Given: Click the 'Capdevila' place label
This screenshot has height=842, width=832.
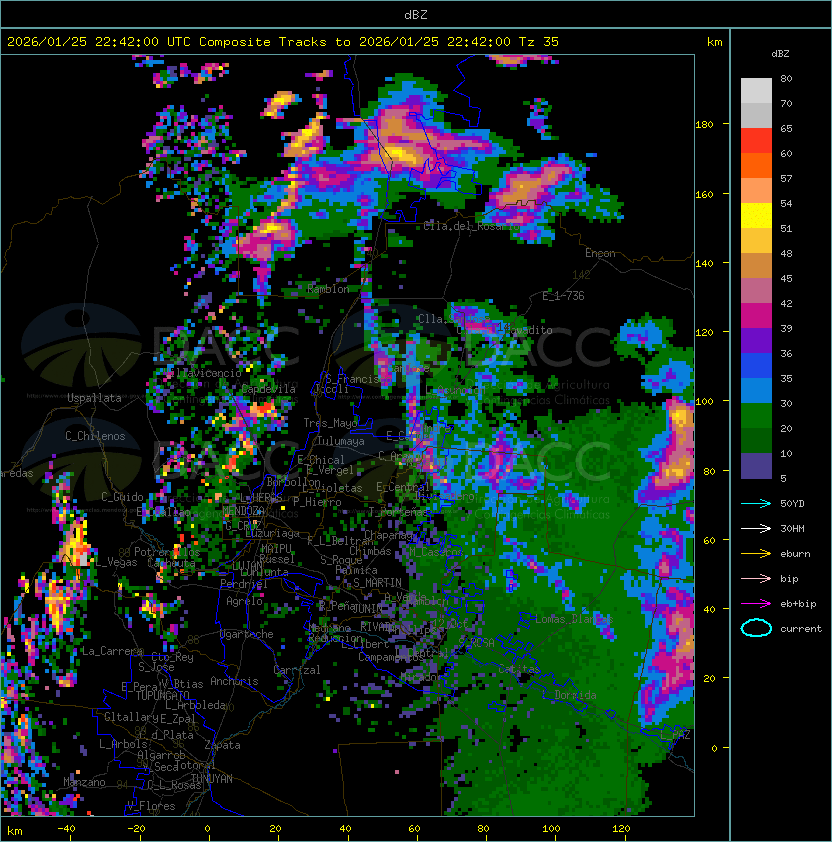Looking at the screenshot, I should click(x=268, y=389).
